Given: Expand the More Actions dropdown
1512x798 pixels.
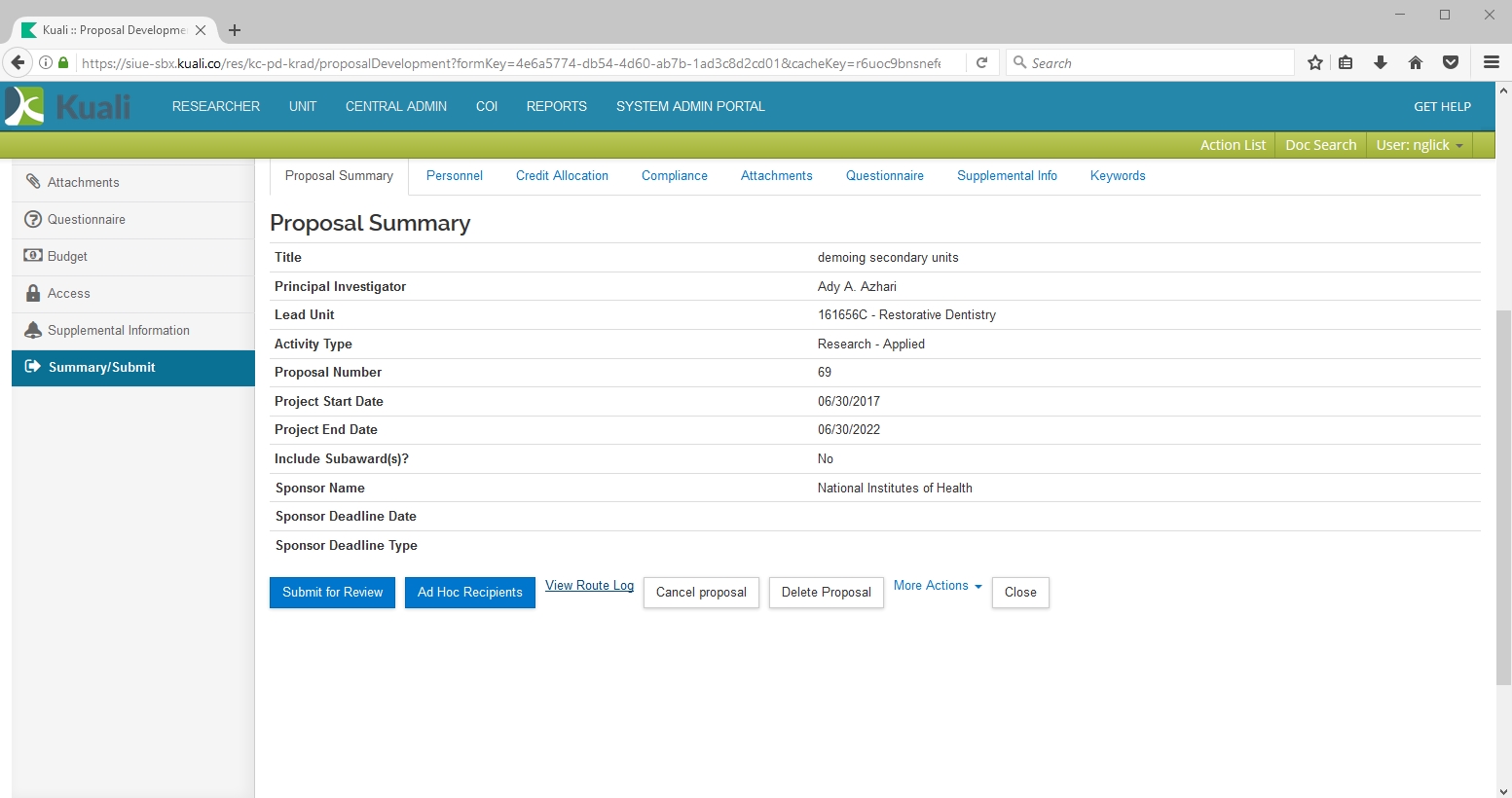Looking at the screenshot, I should 938,586.
